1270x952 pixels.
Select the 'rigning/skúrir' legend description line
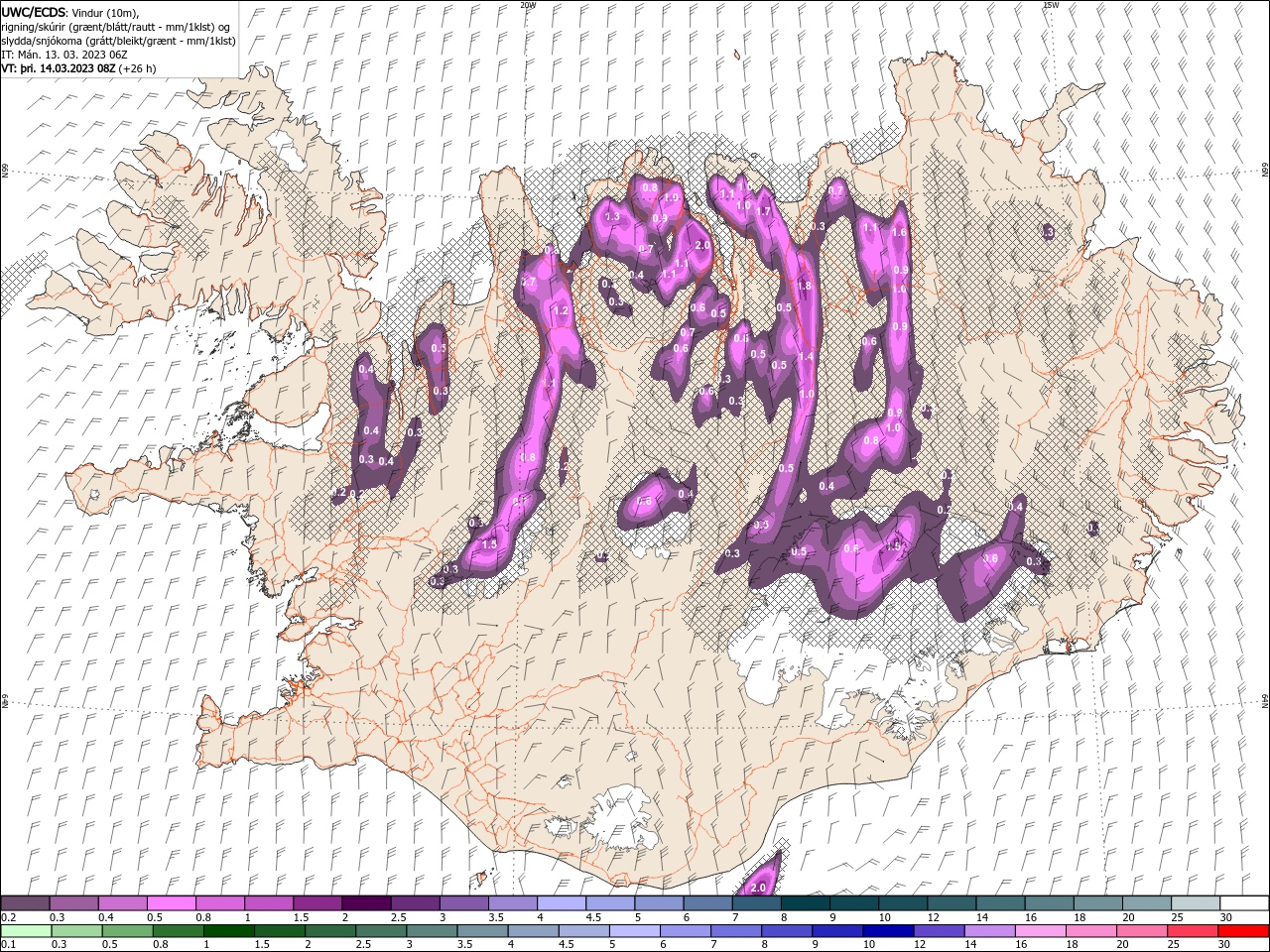tap(117, 26)
